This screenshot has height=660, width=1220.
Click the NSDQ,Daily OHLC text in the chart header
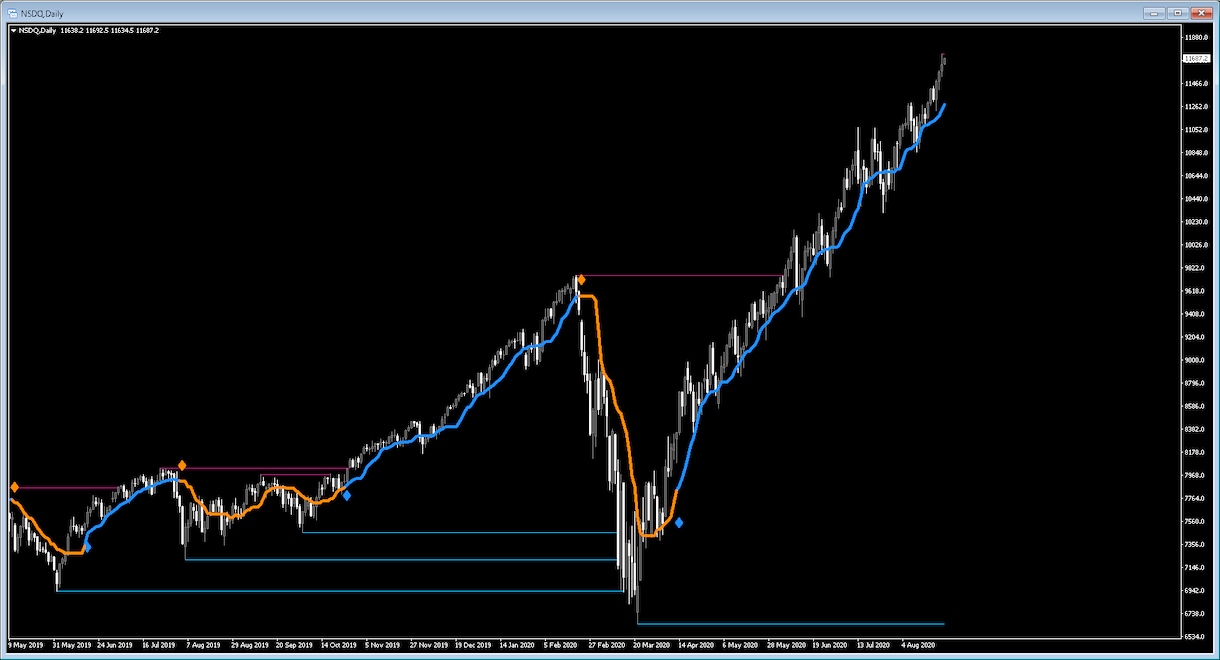click(x=88, y=31)
